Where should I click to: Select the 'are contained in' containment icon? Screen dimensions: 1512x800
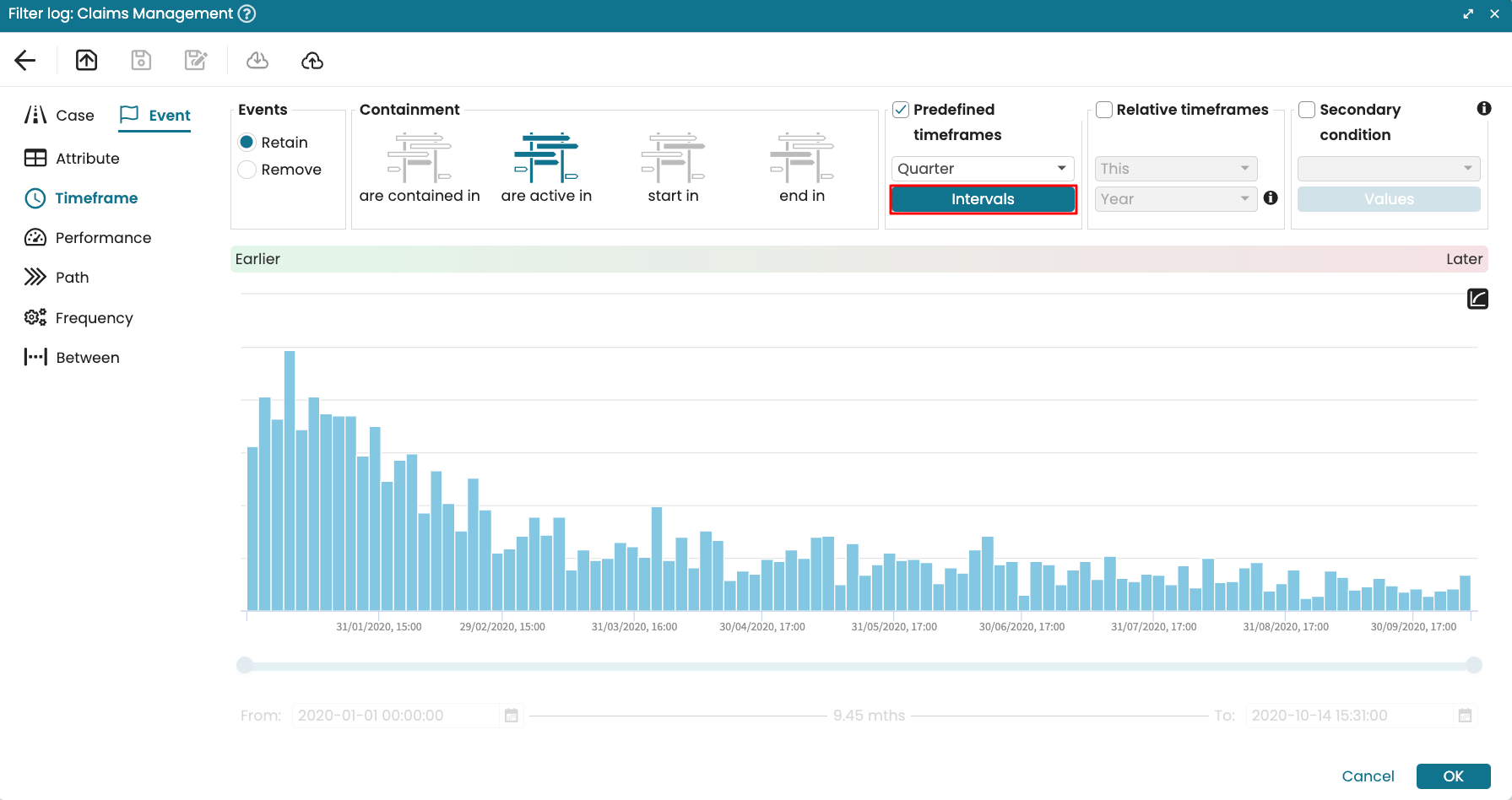tap(420, 158)
